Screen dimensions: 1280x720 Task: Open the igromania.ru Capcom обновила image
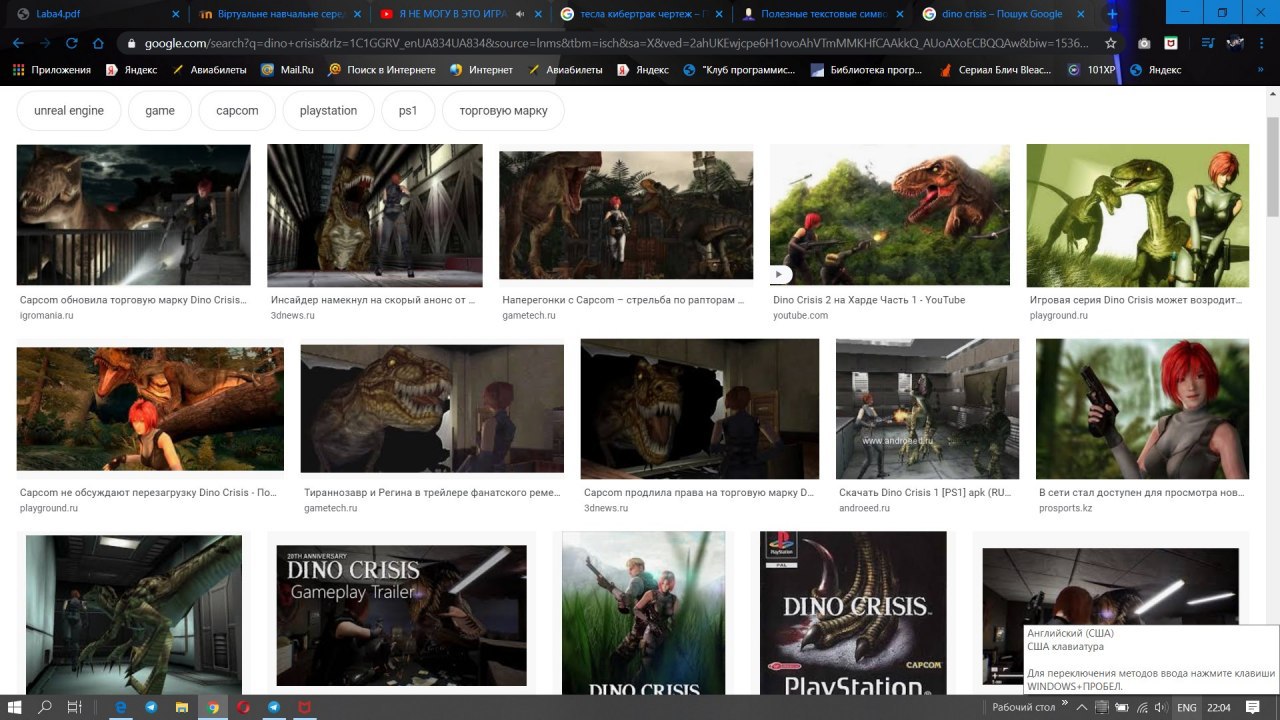pyautogui.click(x=134, y=215)
